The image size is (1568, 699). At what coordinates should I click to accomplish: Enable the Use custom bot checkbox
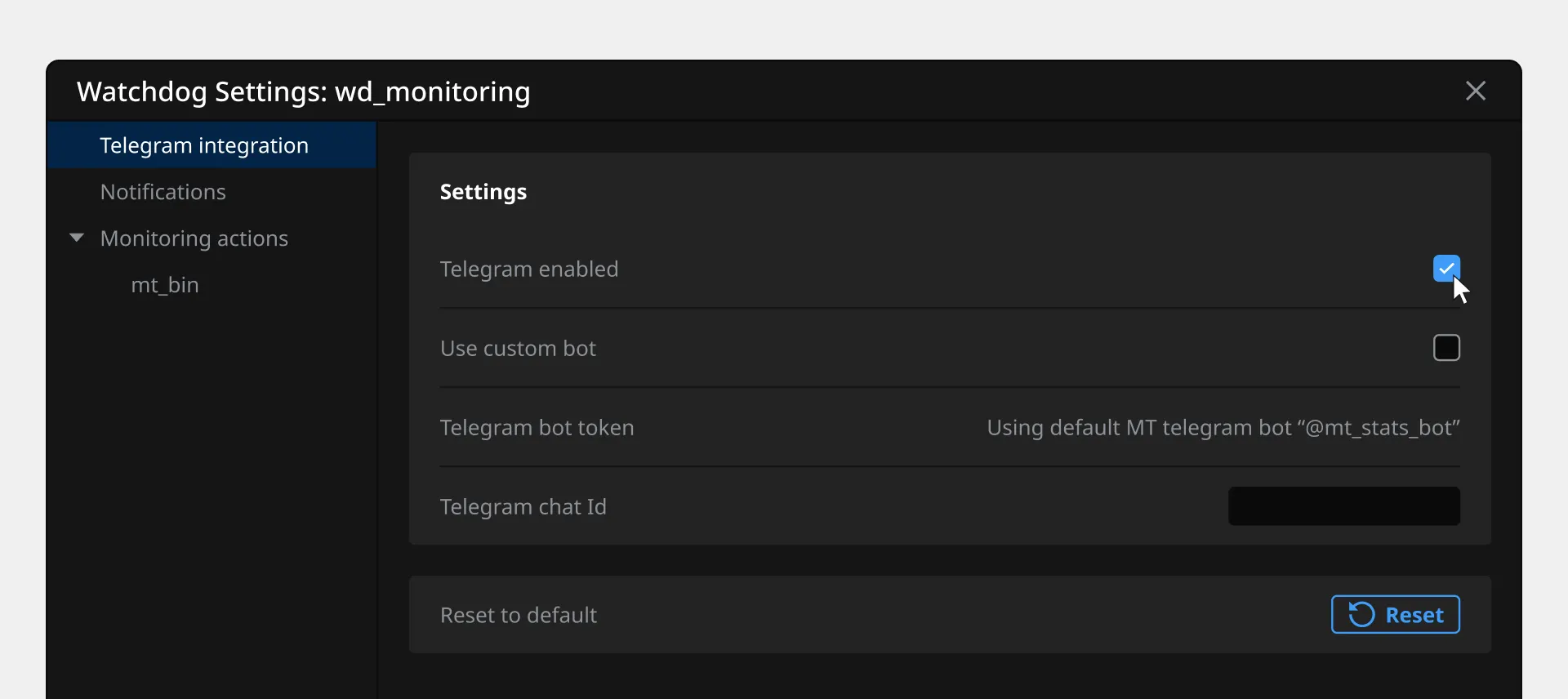1446,348
